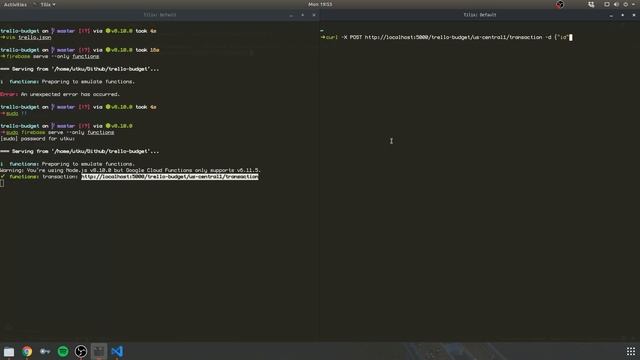Click the Node.js version warning line
This screenshot has height=360, width=640.
point(130,170)
